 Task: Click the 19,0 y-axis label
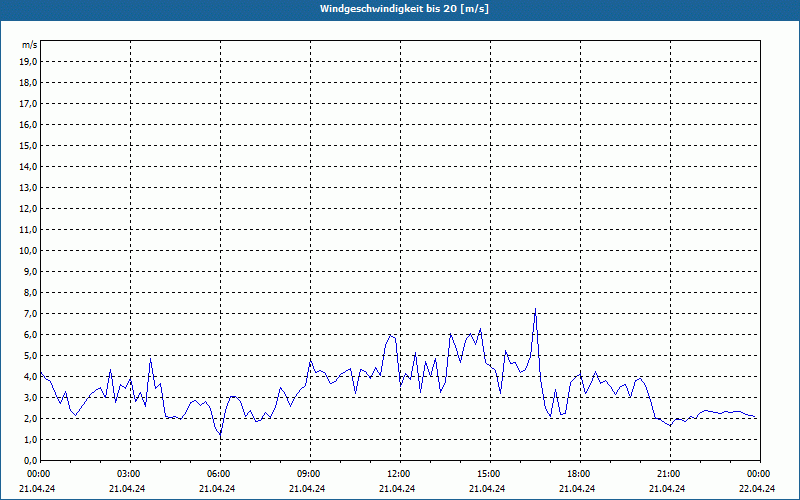click(28, 62)
